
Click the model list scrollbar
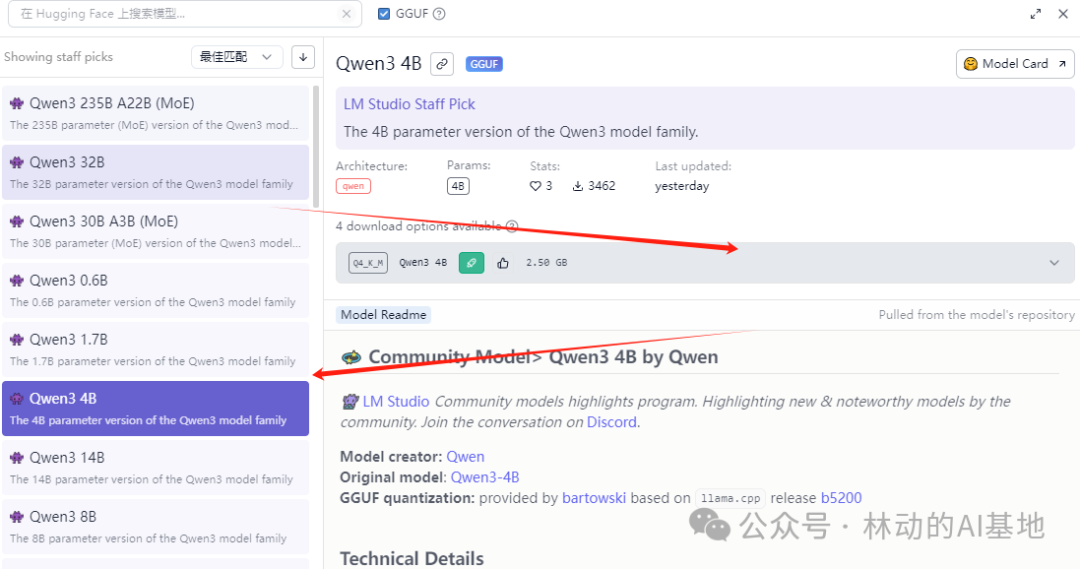(x=316, y=146)
